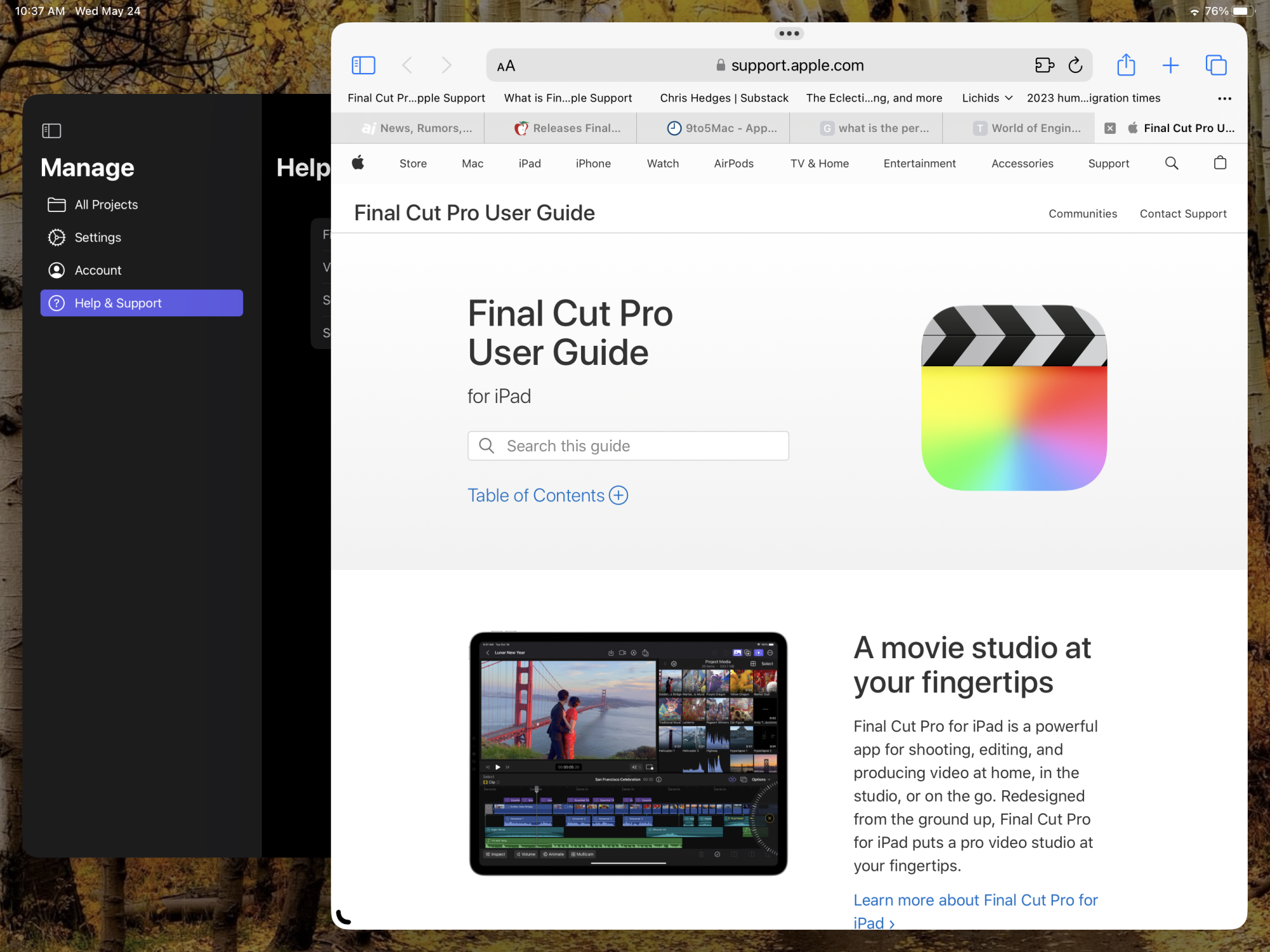Image resolution: width=1270 pixels, height=952 pixels.
Task: Open Entertainment in Apple navigation
Action: click(x=919, y=164)
